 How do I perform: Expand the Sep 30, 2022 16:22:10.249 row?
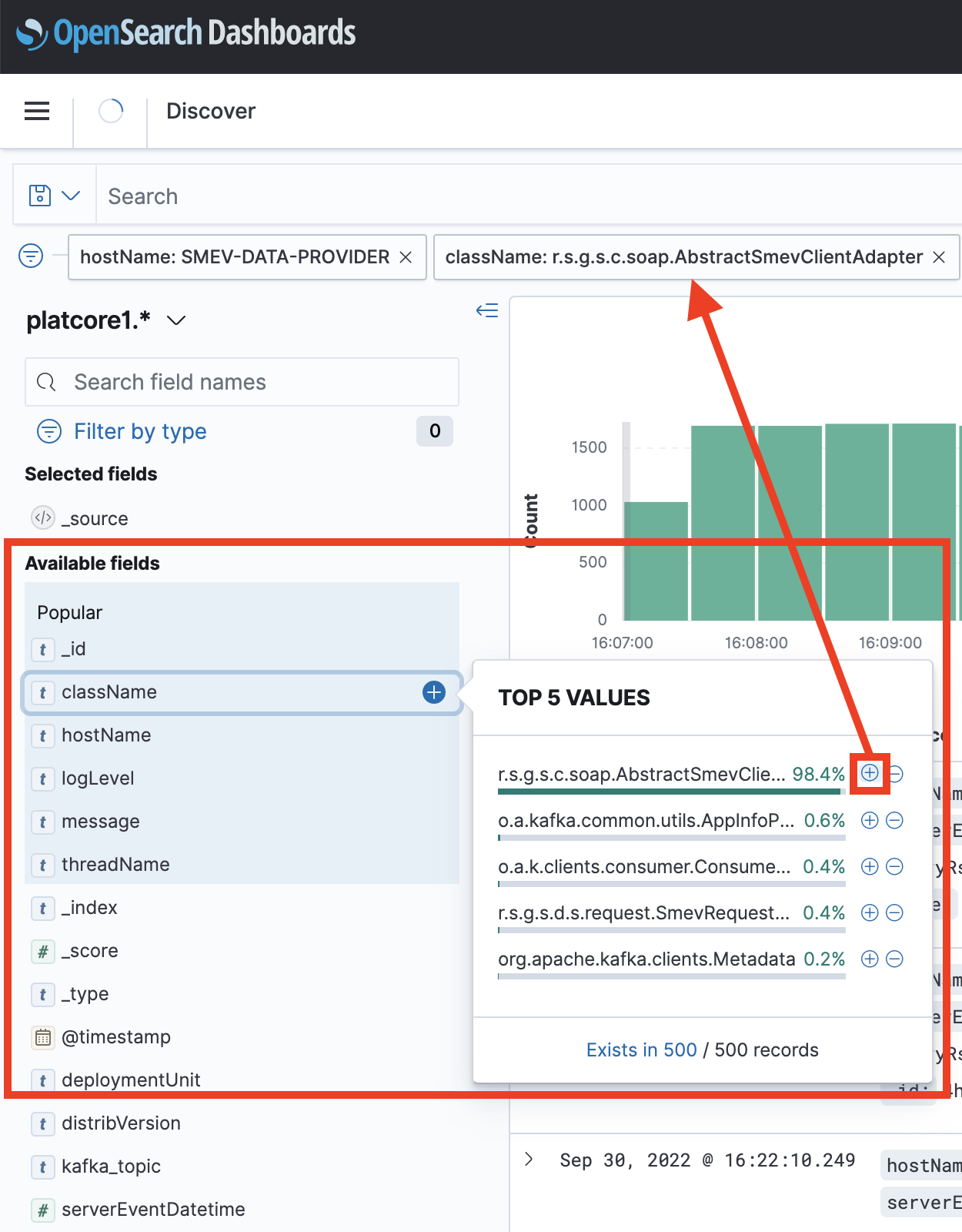(529, 1160)
